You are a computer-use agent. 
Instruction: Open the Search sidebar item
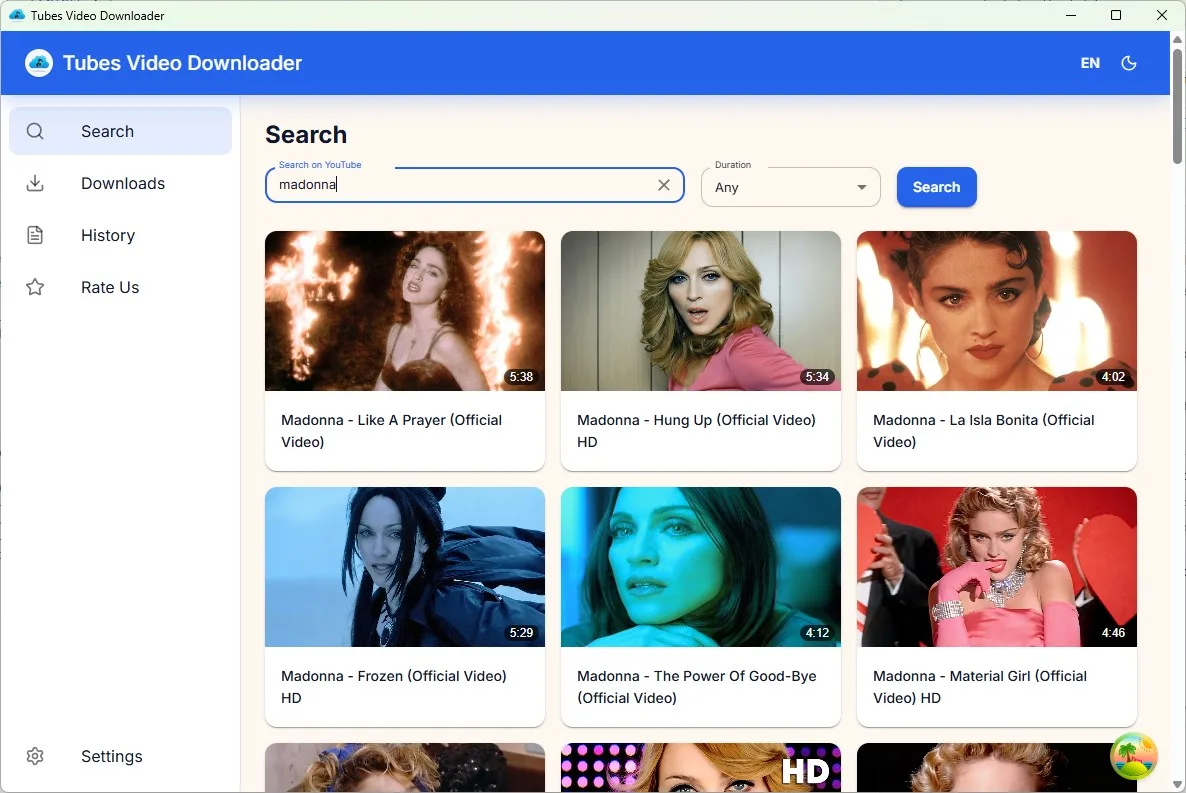120,131
